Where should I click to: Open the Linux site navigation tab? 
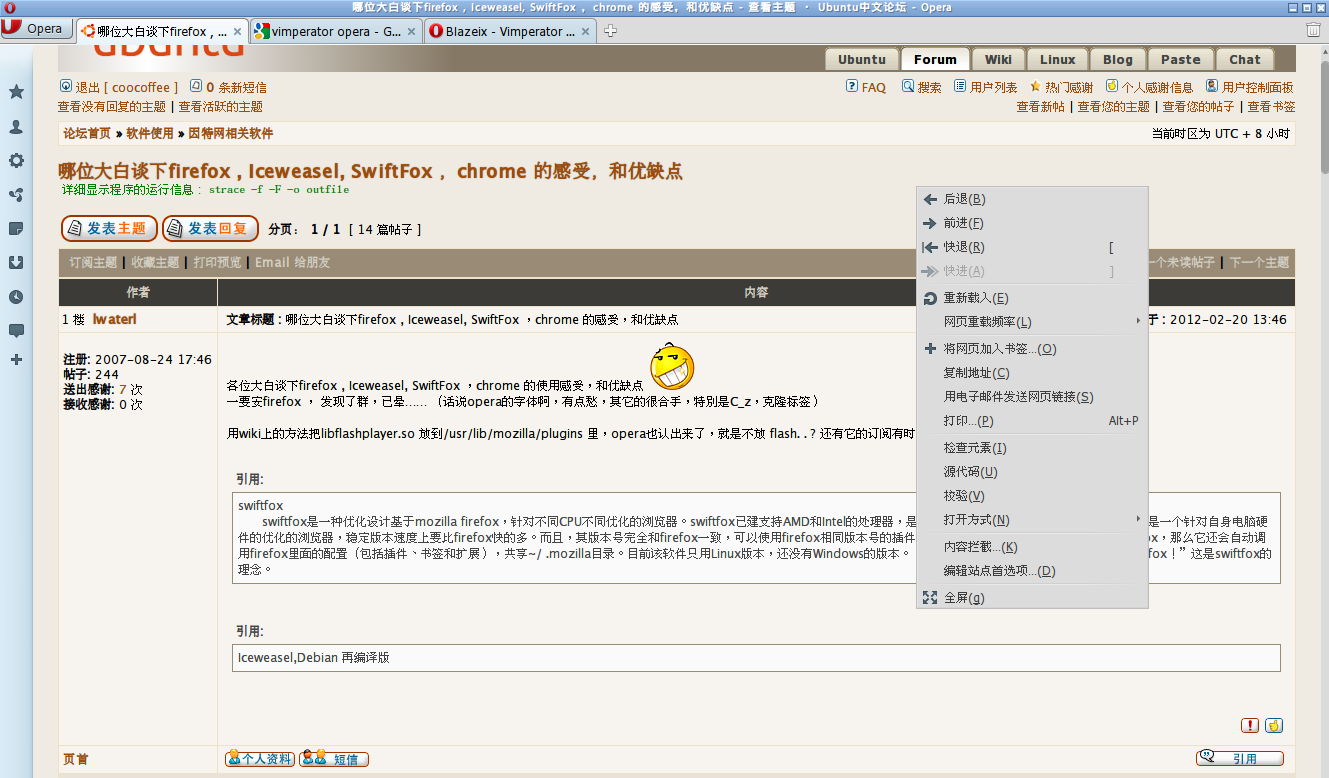(x=1056, y=59)
